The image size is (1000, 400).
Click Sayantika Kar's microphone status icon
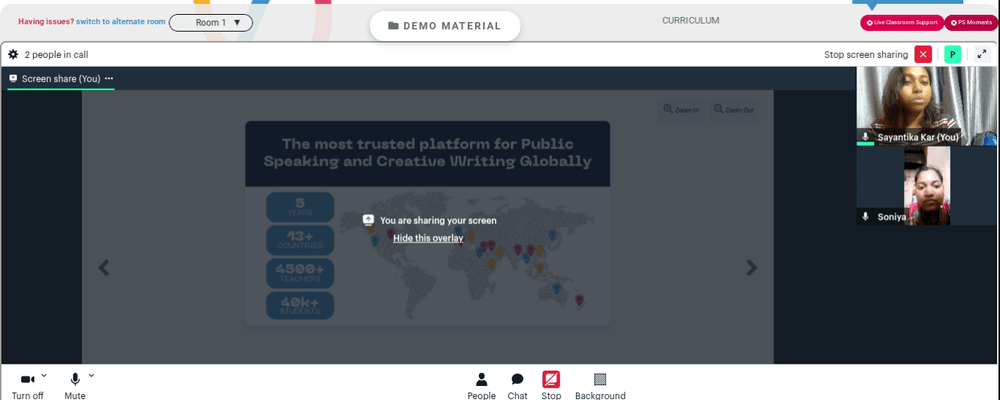tap(865, 137)
